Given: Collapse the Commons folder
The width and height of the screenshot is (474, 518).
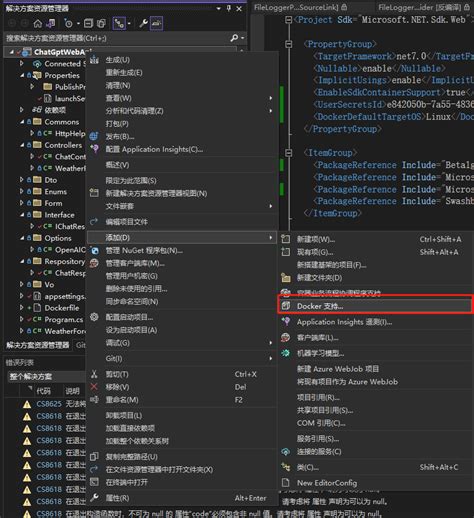Looking at the screenshot, I should click(22, 122).
